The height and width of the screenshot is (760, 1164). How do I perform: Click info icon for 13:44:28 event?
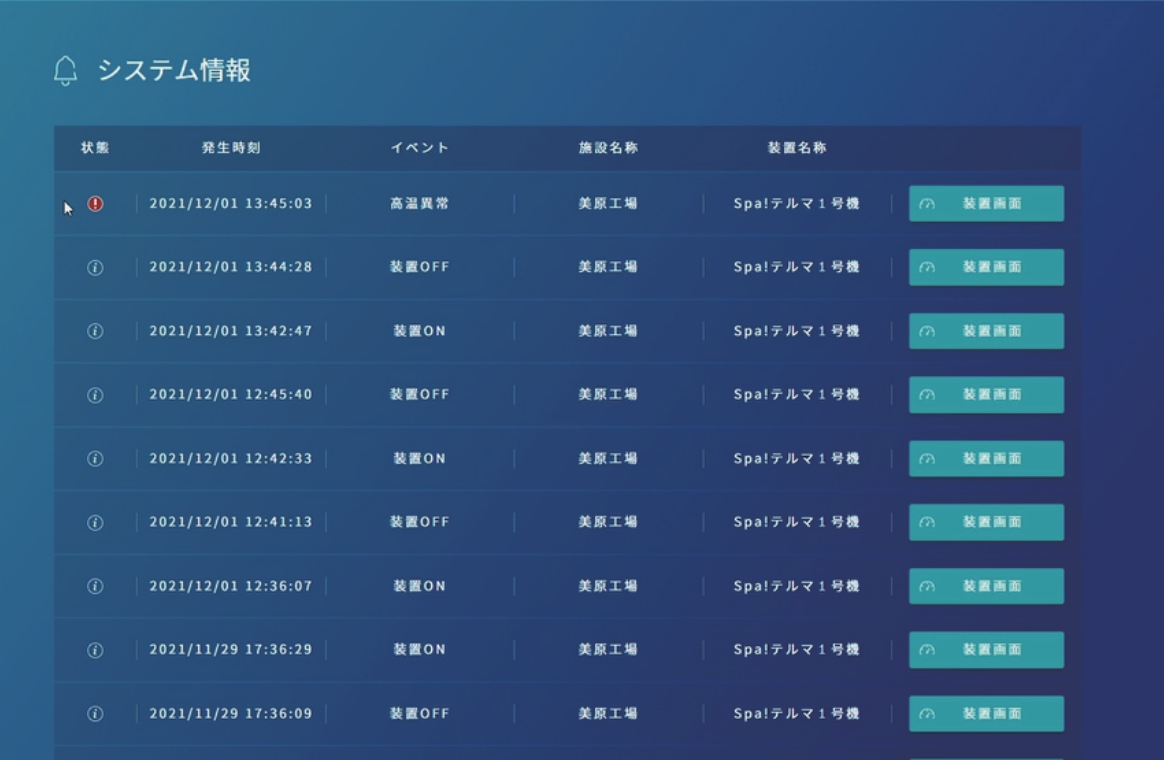(x=95, y=268)
